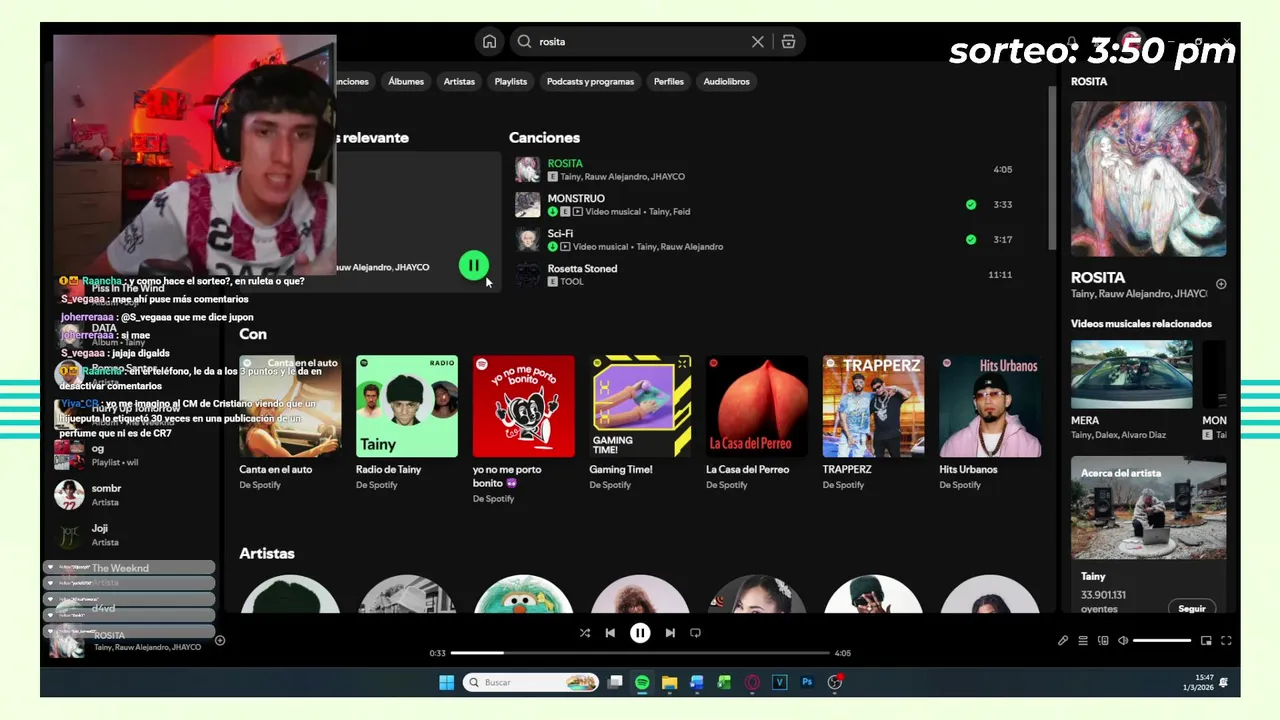Remove Sci-Fi from library via green check

[971, 240]
